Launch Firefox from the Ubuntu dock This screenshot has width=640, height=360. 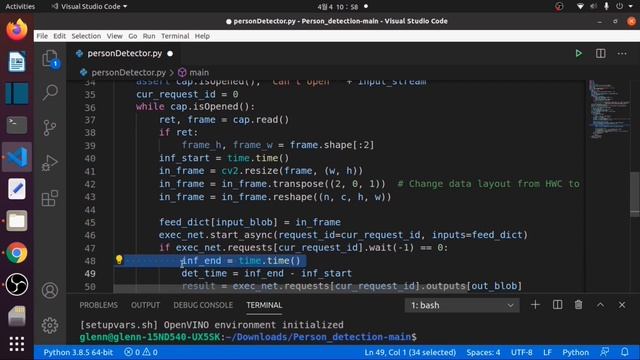17,30
